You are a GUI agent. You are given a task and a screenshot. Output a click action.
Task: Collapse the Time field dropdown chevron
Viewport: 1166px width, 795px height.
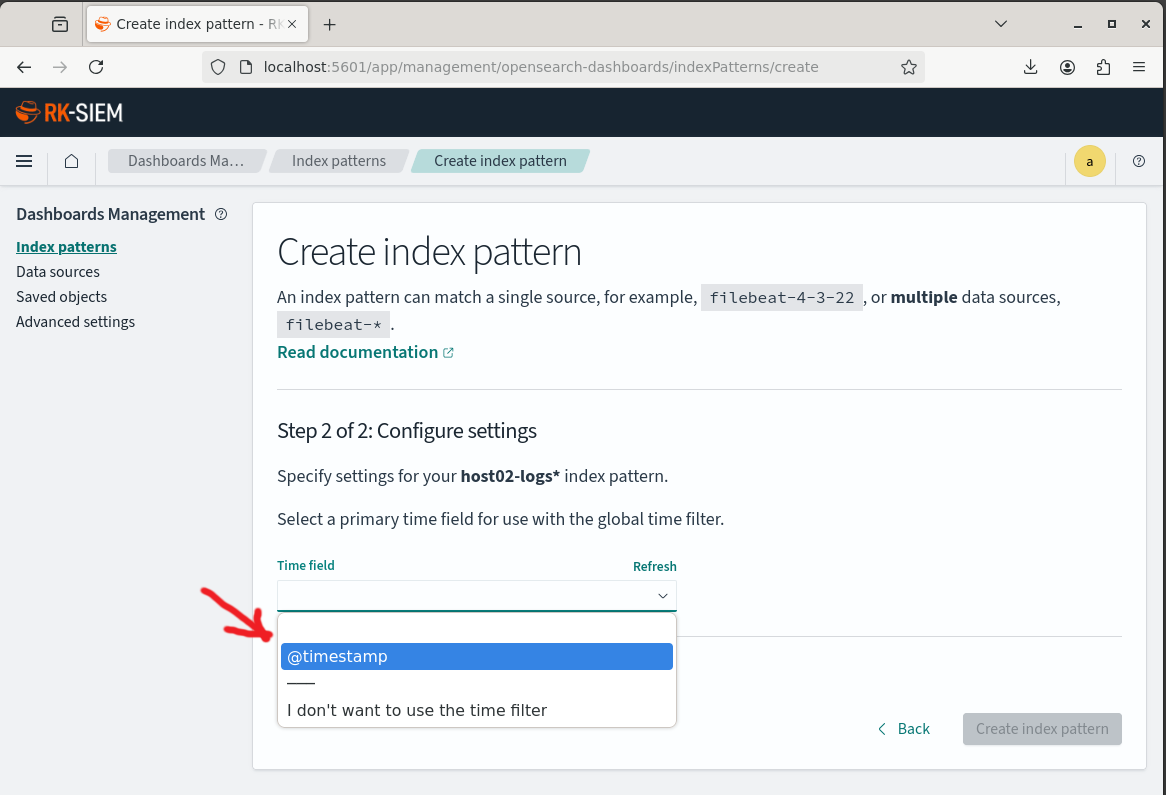pyautogui.click(x=662, y=596)
